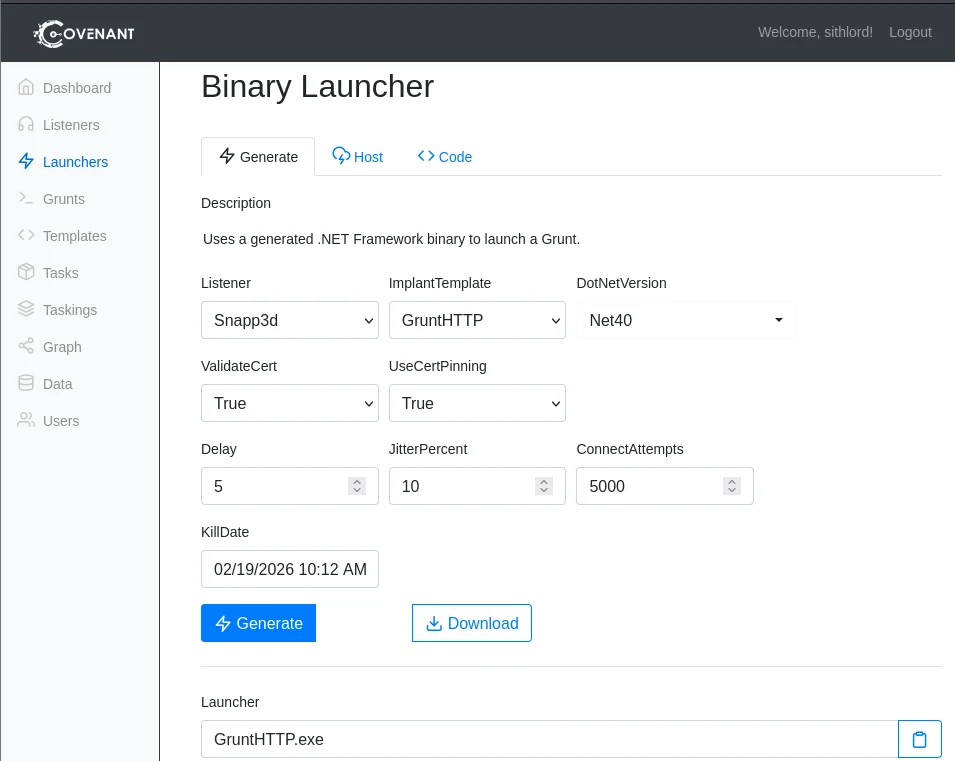The height and width of the screenshot is (761, 955).
Task: Change the ValidateCert dropdown value
Action: [289, 403]
